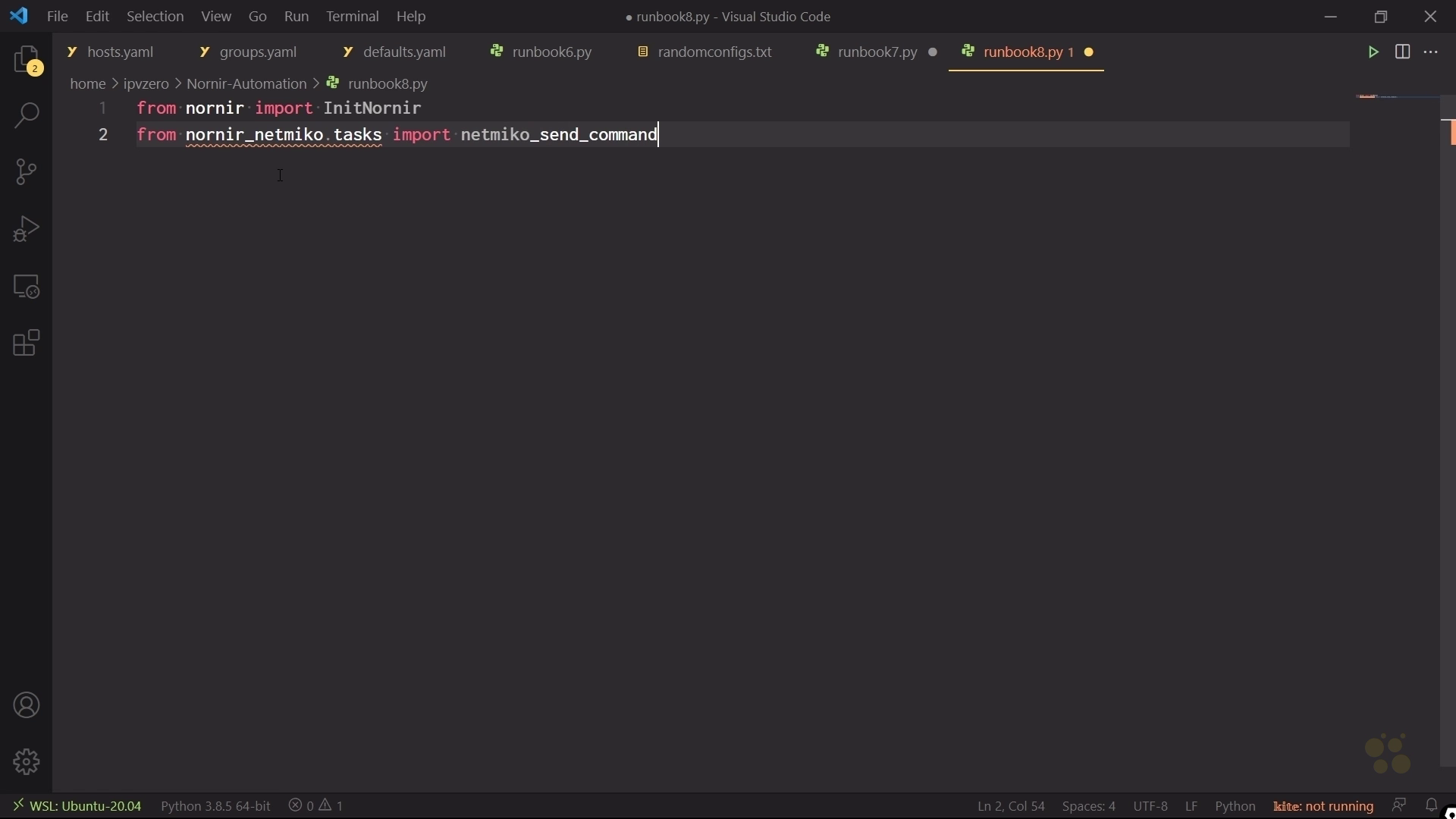Viewport: 1456px width, 819px height.
Task: Open the Manage settings gear
Action: (x=27, y=762)
